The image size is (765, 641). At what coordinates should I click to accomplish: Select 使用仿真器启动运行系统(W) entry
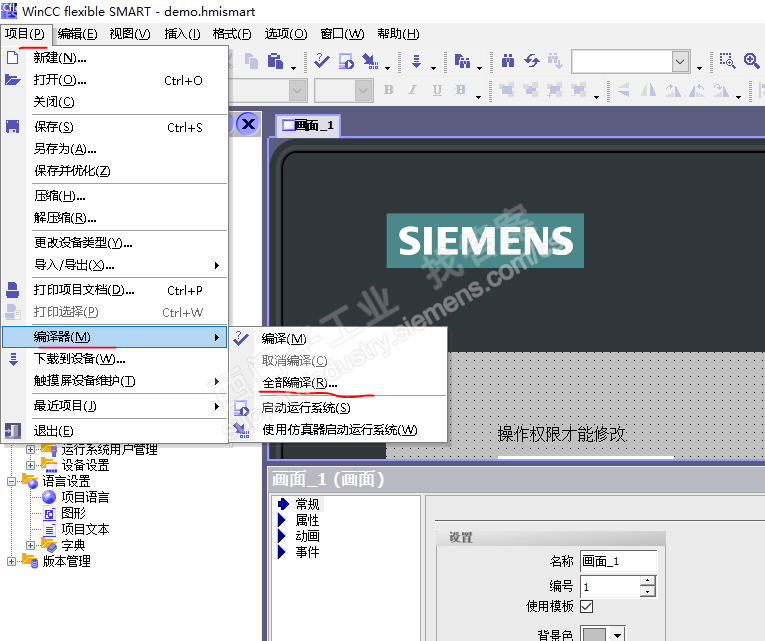point(339,430)
